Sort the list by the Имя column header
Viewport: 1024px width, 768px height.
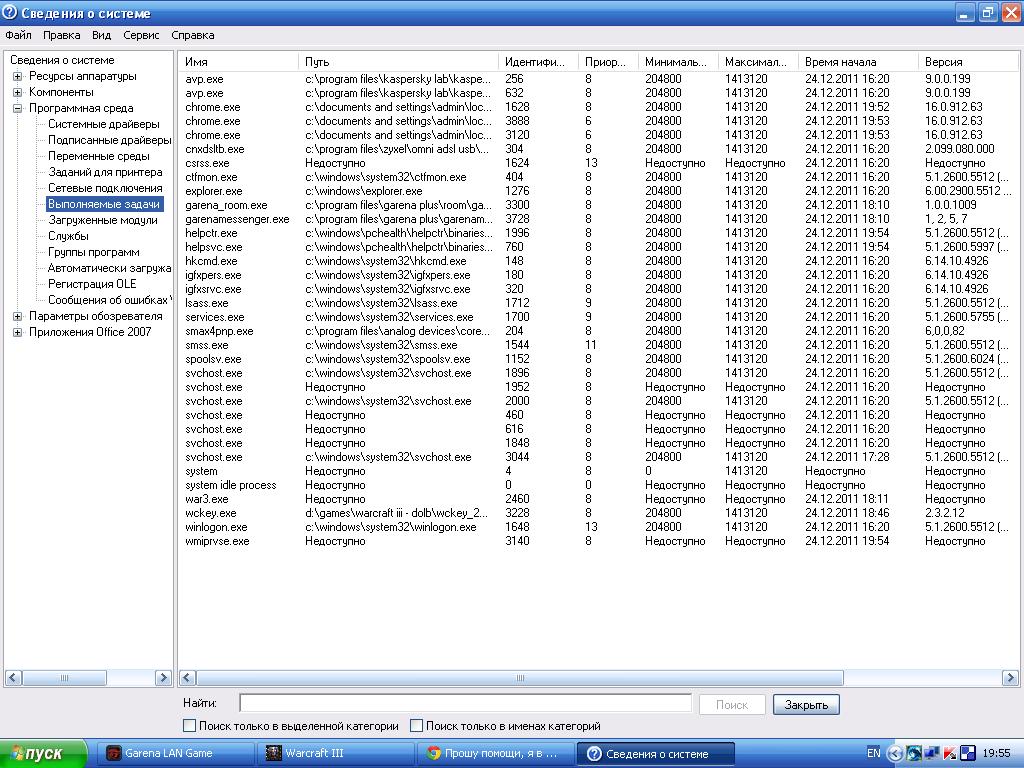pyautogui.click(x=238, y=62)
